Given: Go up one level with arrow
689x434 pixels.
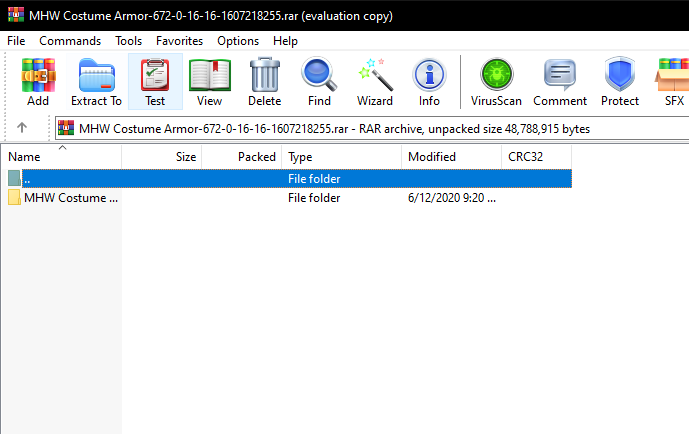Looking at the screenshot, I should point(22,128).
